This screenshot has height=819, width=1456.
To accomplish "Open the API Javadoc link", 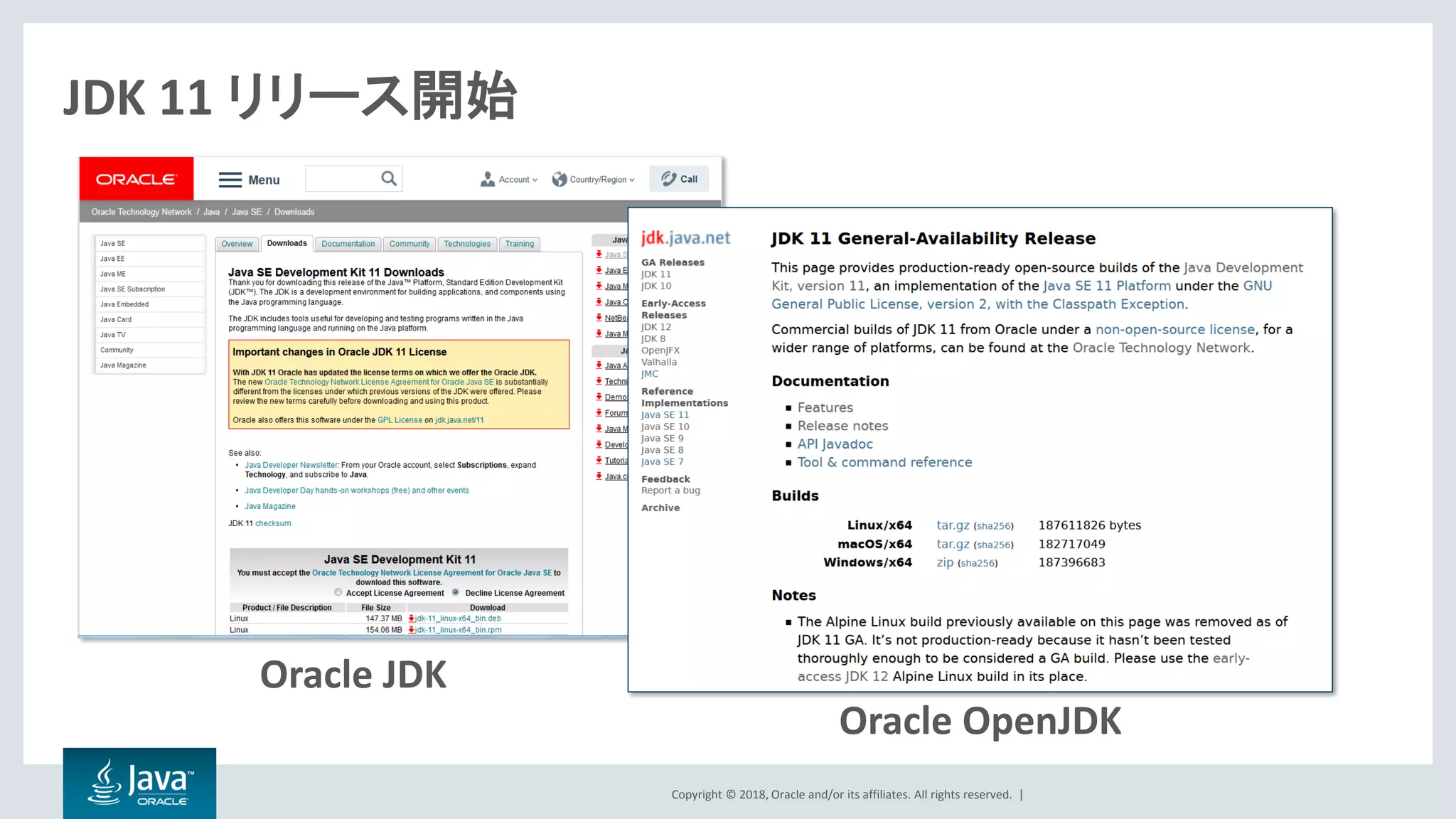I will 835,444.
